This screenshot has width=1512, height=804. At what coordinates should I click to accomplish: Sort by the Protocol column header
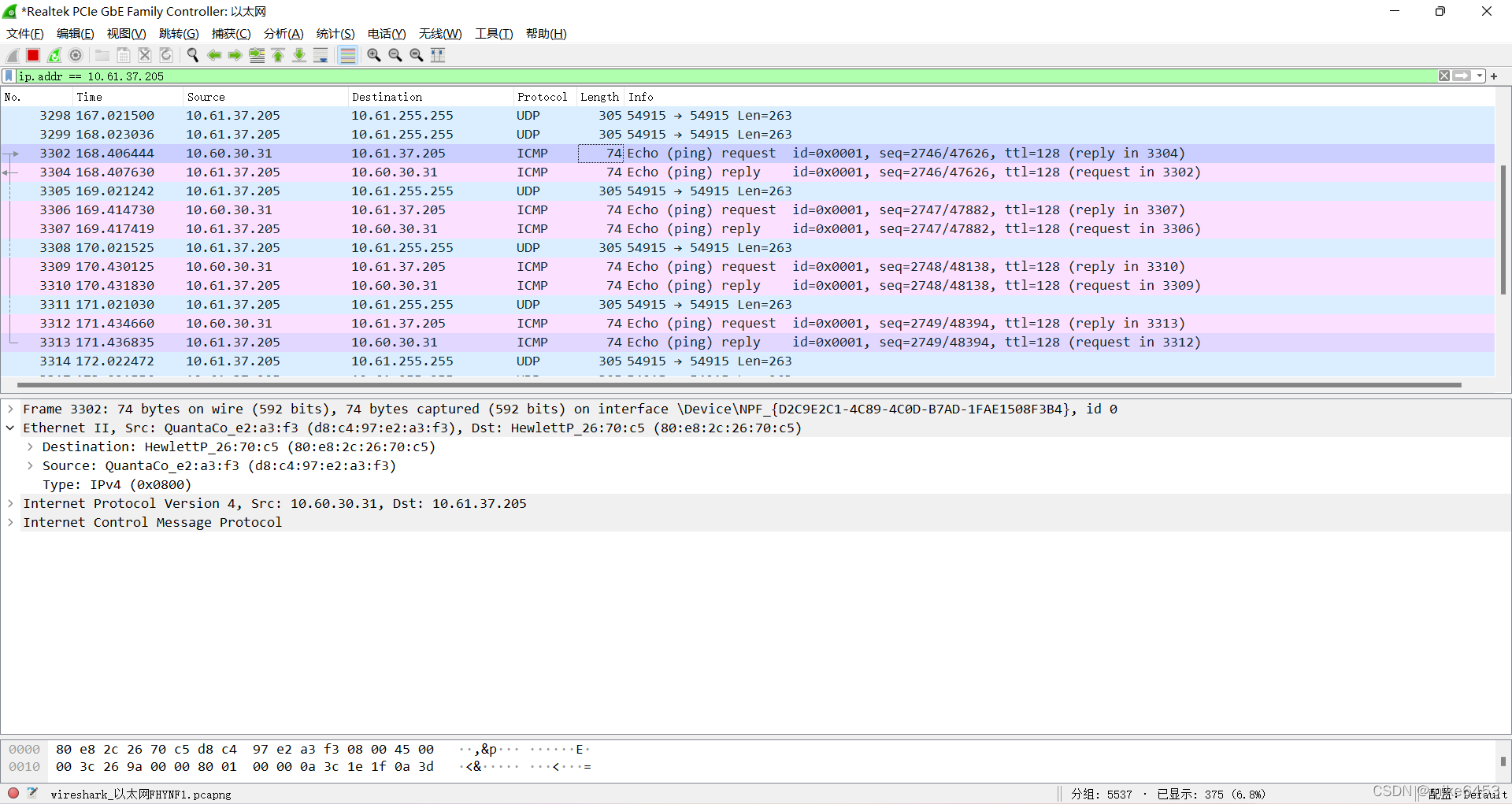[x=544, y=97]
